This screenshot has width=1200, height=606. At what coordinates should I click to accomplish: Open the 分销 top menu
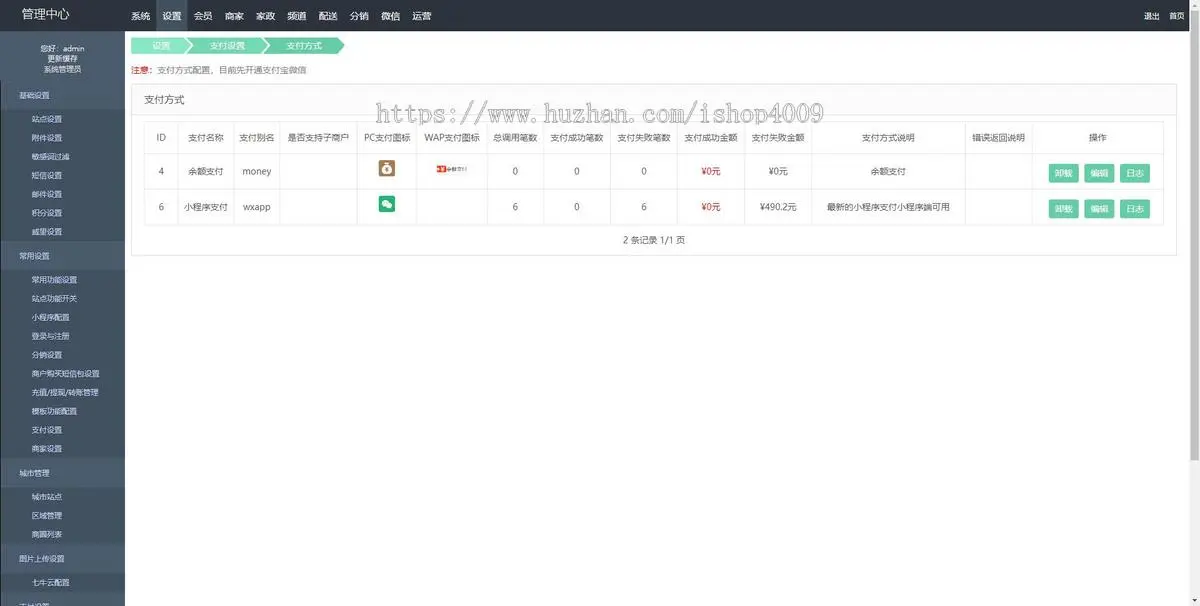coord(359,16)
